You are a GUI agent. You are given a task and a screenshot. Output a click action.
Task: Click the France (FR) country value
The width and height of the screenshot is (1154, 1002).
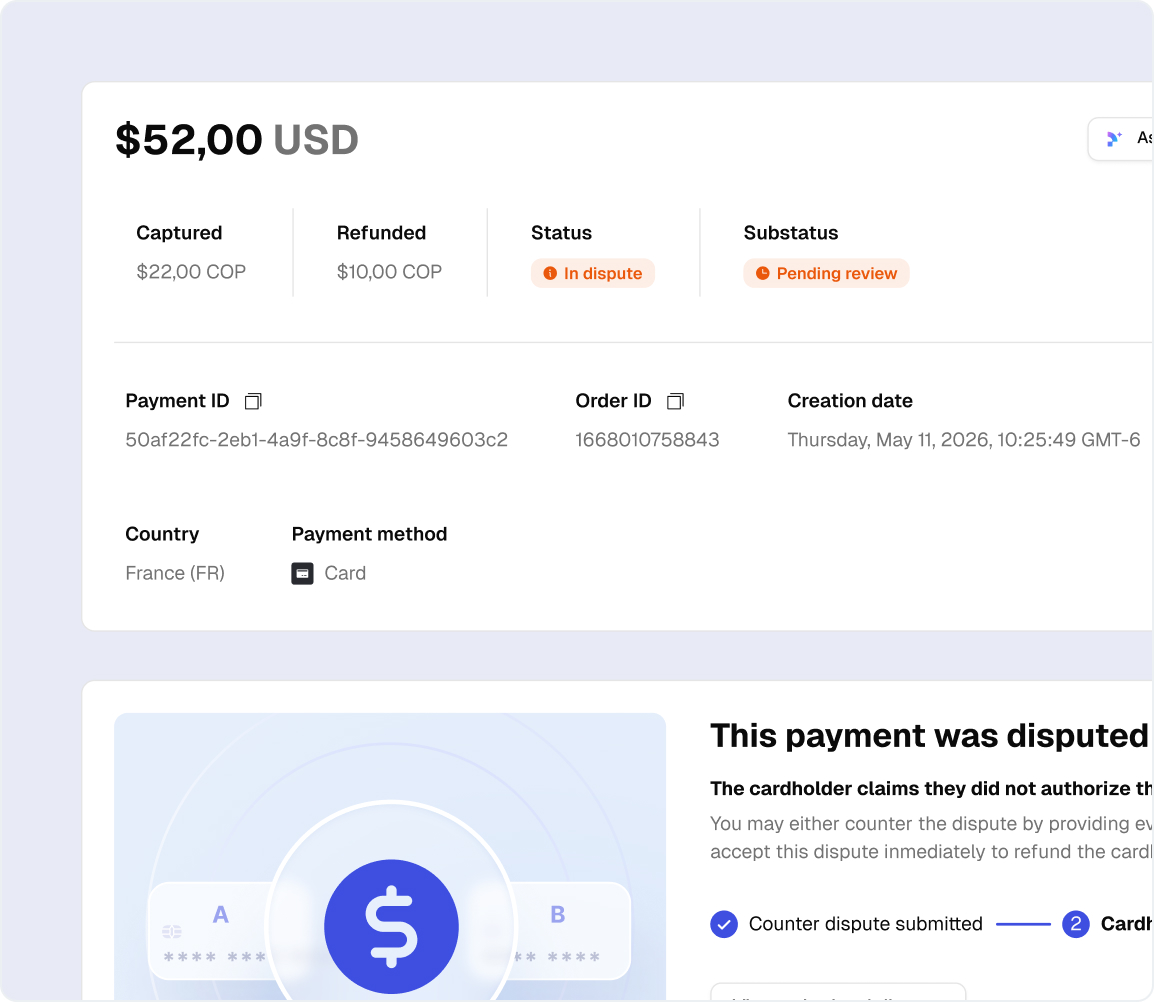pyautogui.click(x=175, y=573)
